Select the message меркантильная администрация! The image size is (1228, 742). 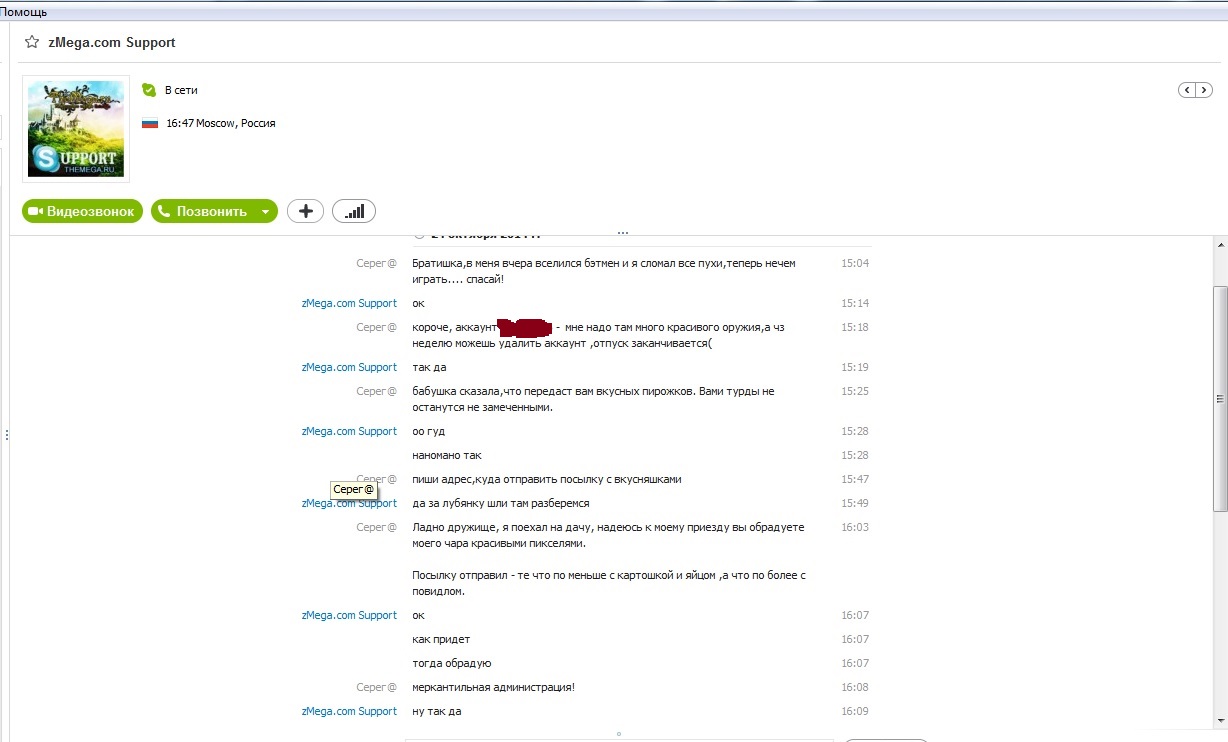tap(494, 687)
